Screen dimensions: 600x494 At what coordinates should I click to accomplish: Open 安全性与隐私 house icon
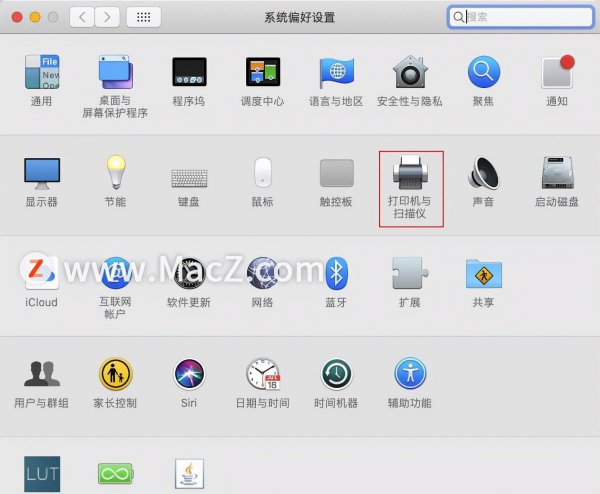(410, 72)
